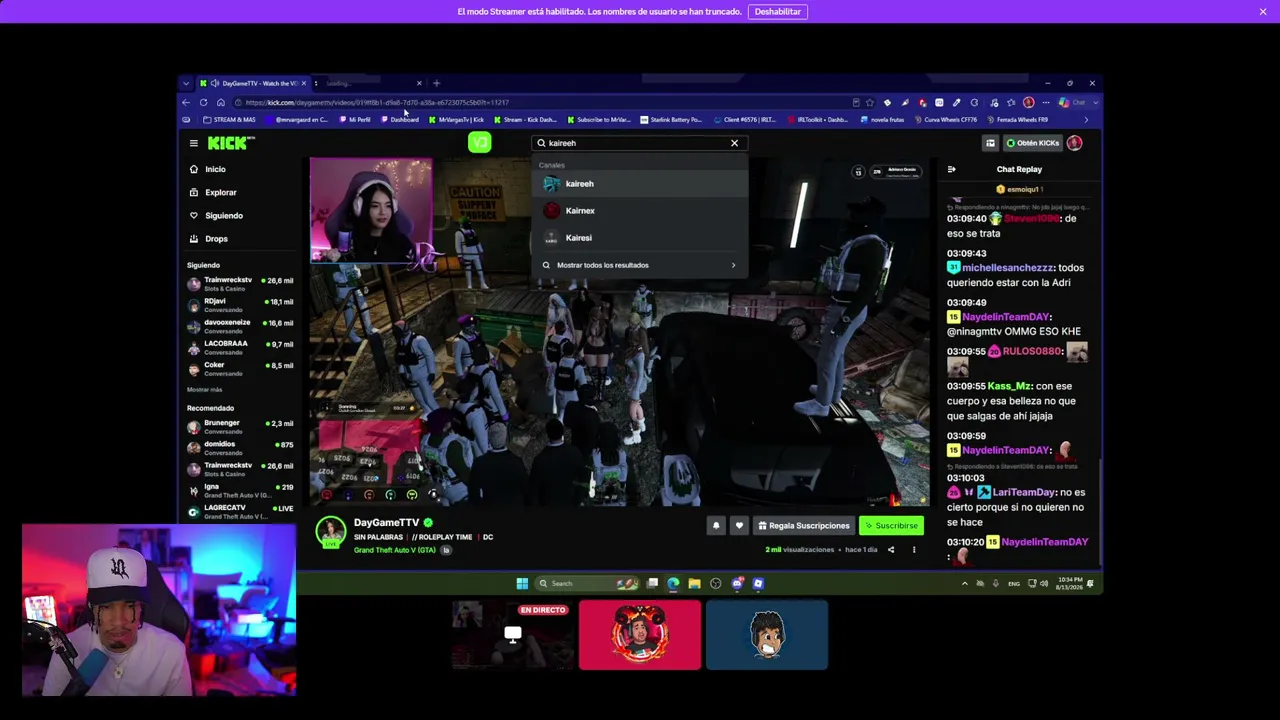Click the red circular avatar overlay thumbnail

[x=640, y=634]
